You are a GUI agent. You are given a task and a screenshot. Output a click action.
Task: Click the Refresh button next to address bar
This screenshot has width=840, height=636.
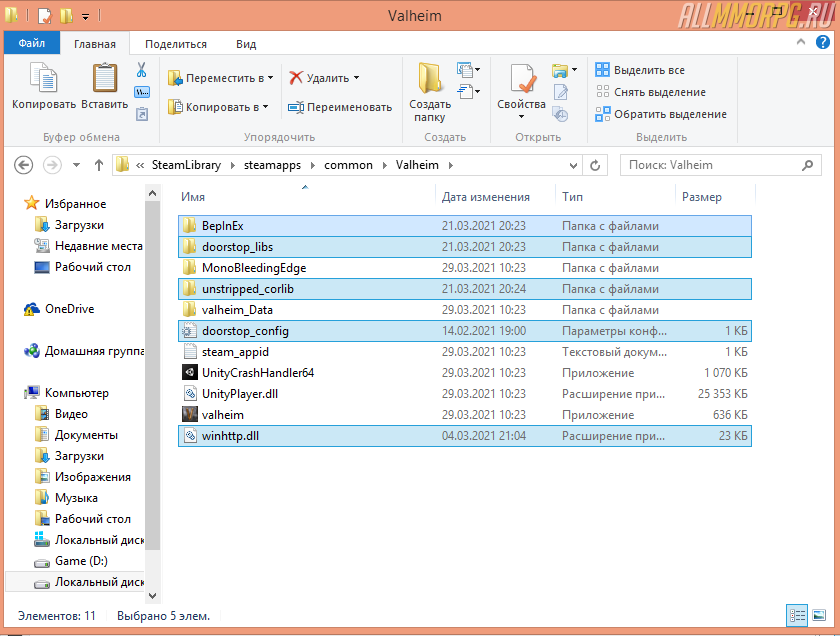pyautogui.click(x=595, y=165)
